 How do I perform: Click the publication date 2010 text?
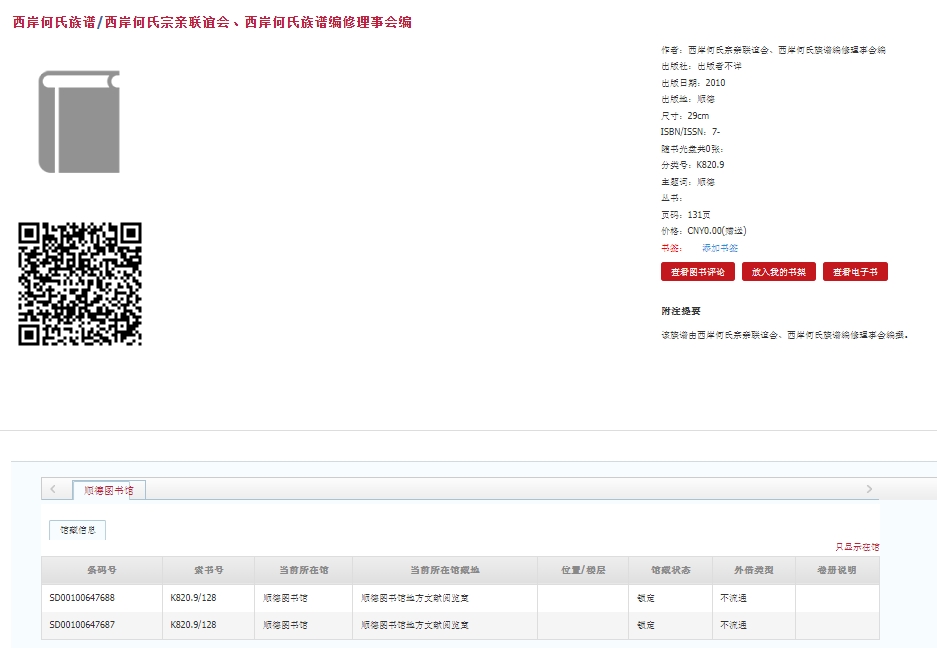point(715,82)
